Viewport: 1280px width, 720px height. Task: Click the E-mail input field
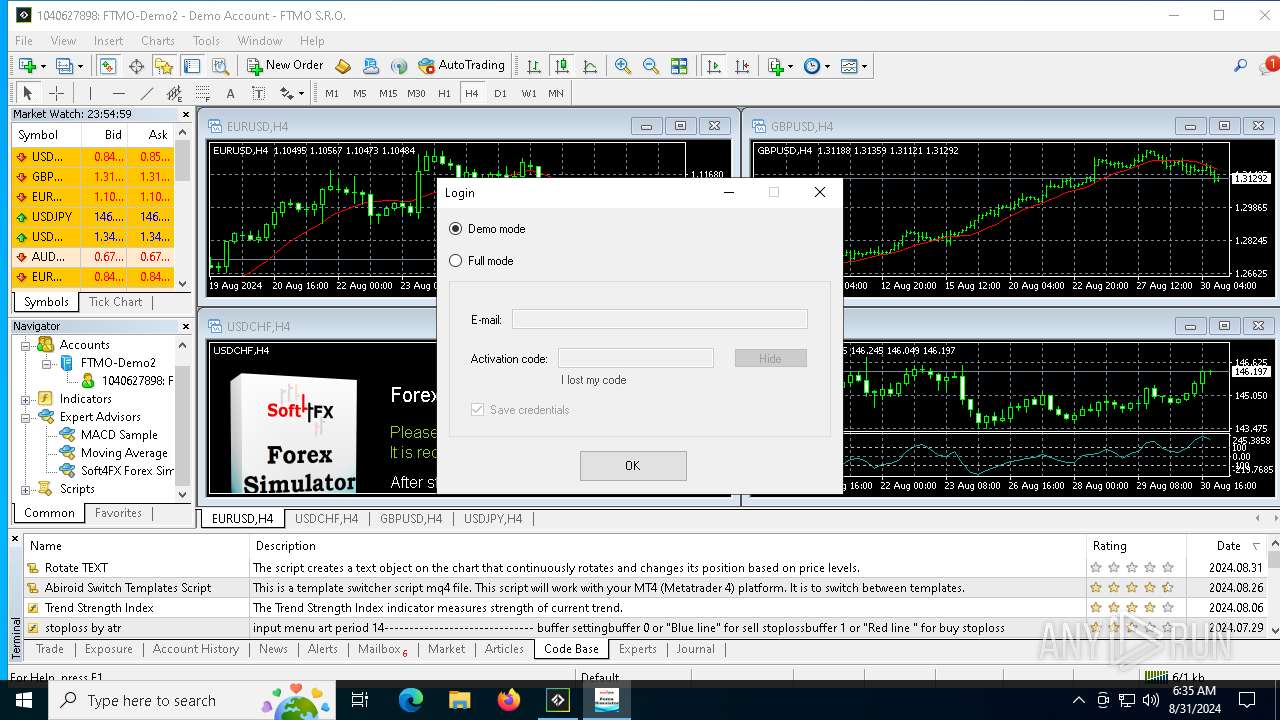(660, 319)
